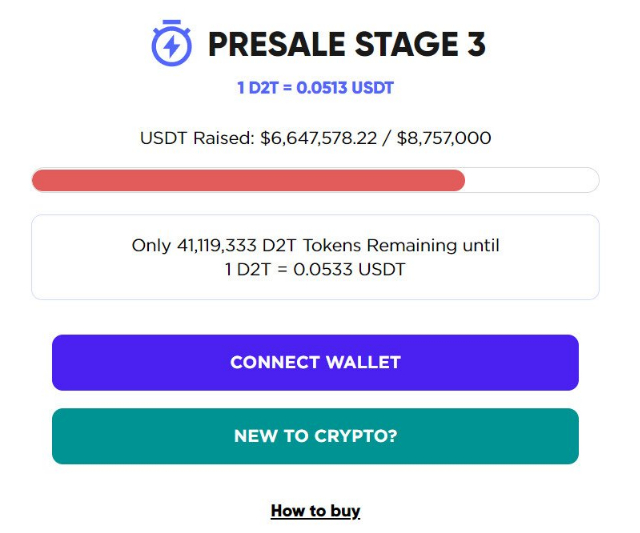Click the tokens remaining info box

tap(315, 257)
